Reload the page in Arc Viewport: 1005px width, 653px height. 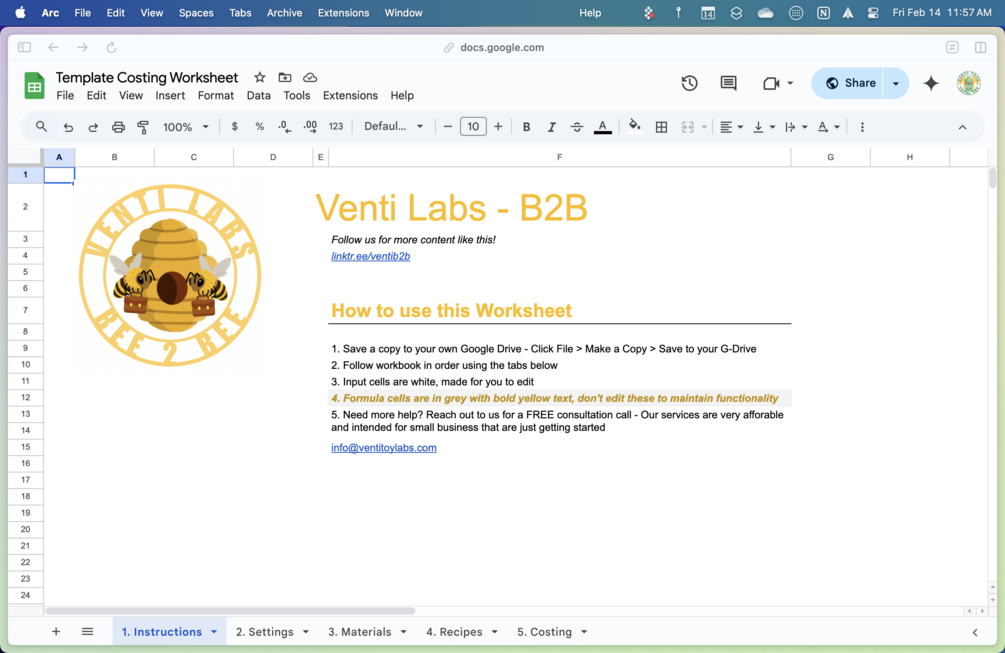pos(112,47)
